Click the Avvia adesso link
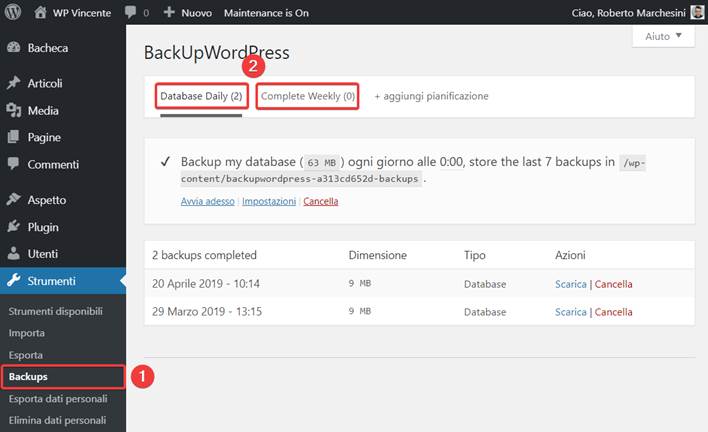 208,201
